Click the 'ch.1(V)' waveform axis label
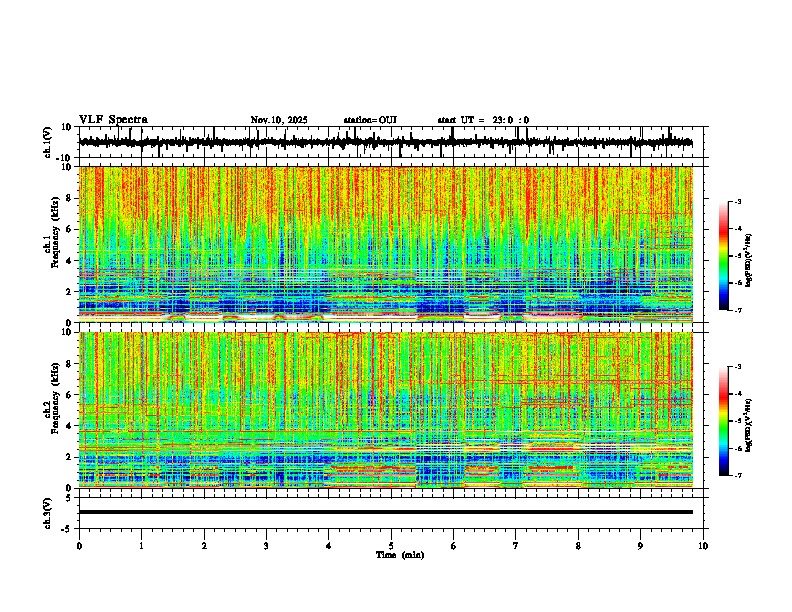The height and width of the screenshot is (612, 792). [48, 142]
